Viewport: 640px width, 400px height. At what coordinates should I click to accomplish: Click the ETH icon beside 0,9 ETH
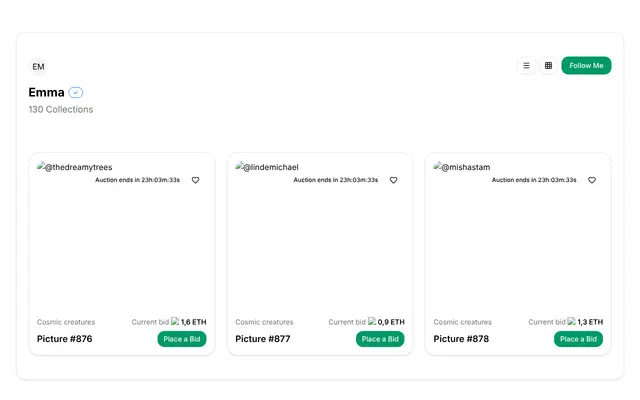coord(372,321)
